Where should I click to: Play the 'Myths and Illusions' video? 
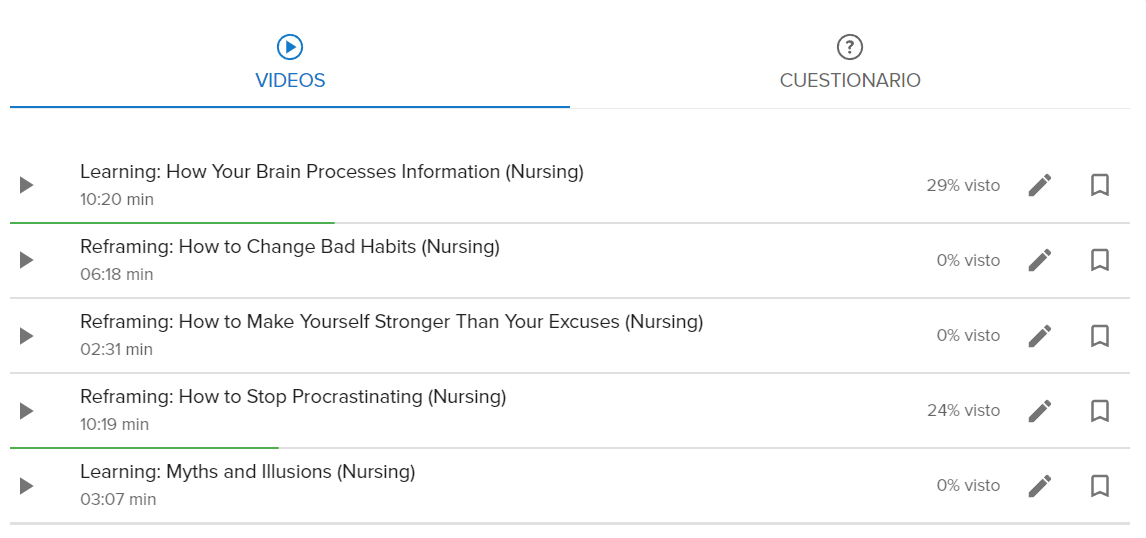click(x=27, y=485)
